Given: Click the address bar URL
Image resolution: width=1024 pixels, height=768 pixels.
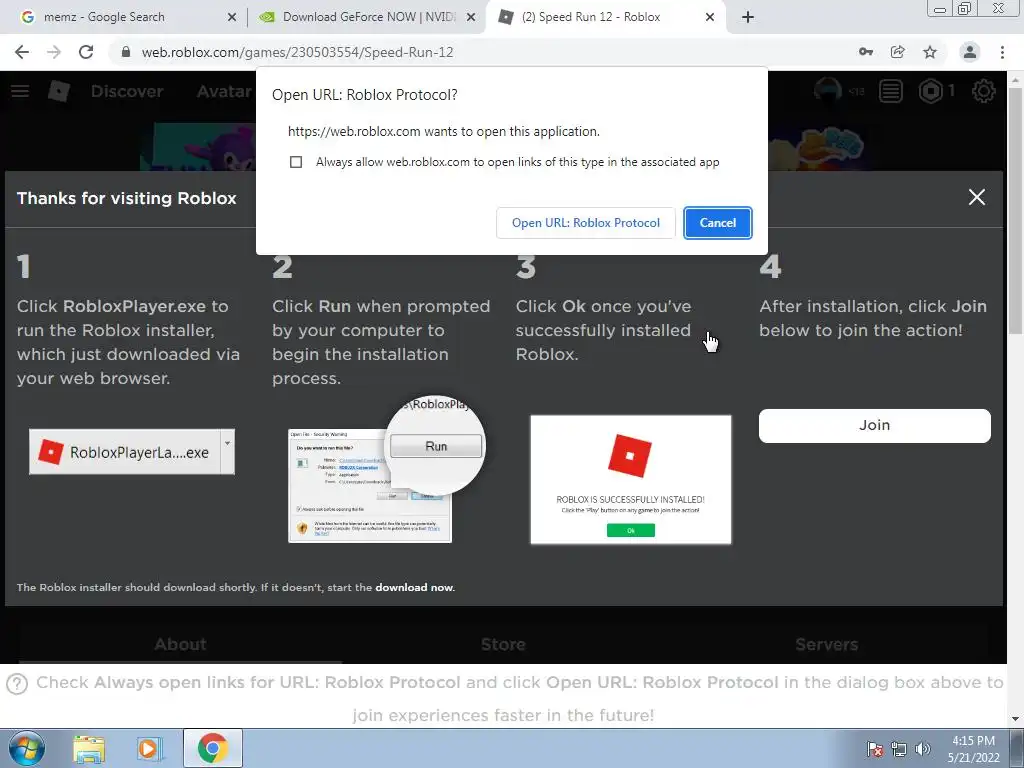Looking at the screenshot, I should (x=297, y=52).
